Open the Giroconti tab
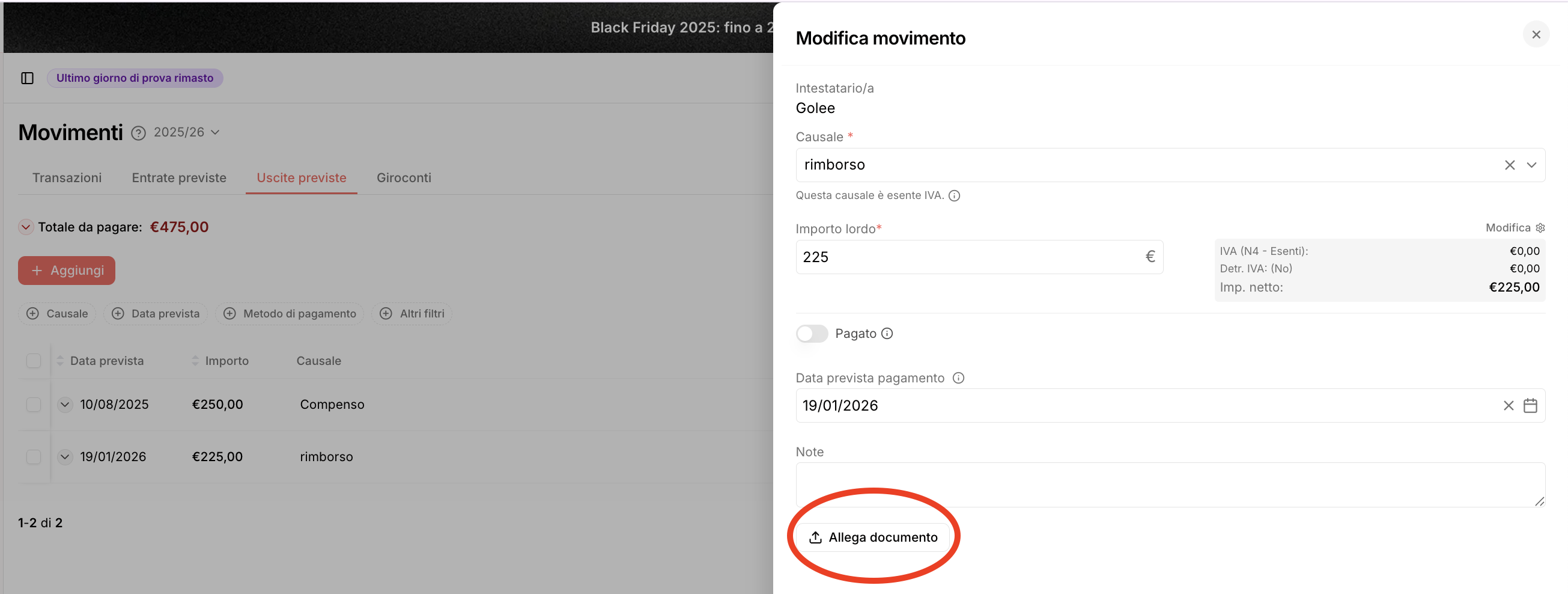1568x594 pixels. (404, 178)
